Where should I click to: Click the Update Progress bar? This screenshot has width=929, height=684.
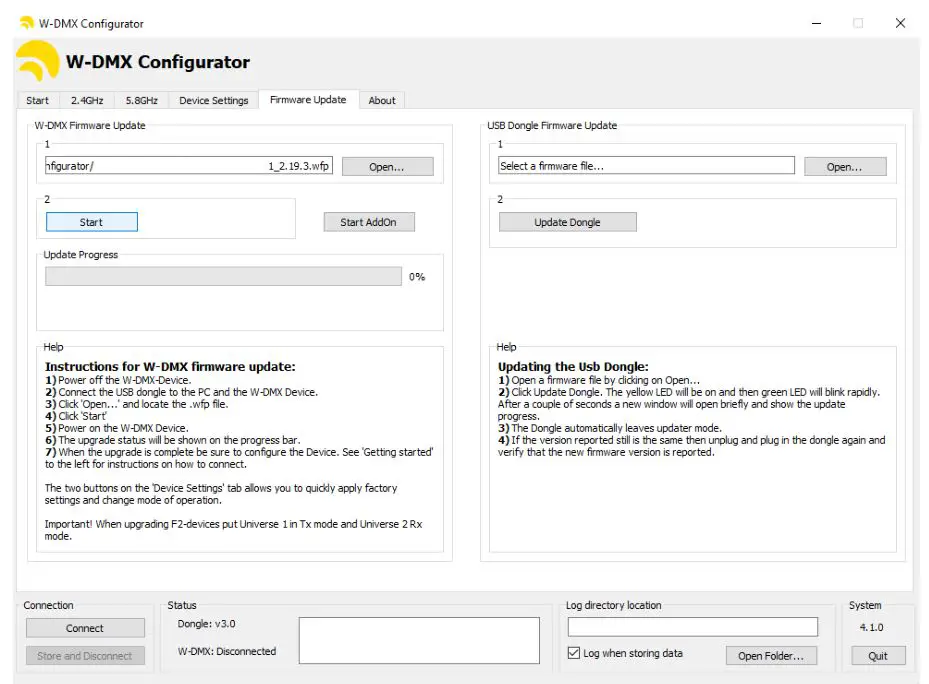[x=223, y=277]
